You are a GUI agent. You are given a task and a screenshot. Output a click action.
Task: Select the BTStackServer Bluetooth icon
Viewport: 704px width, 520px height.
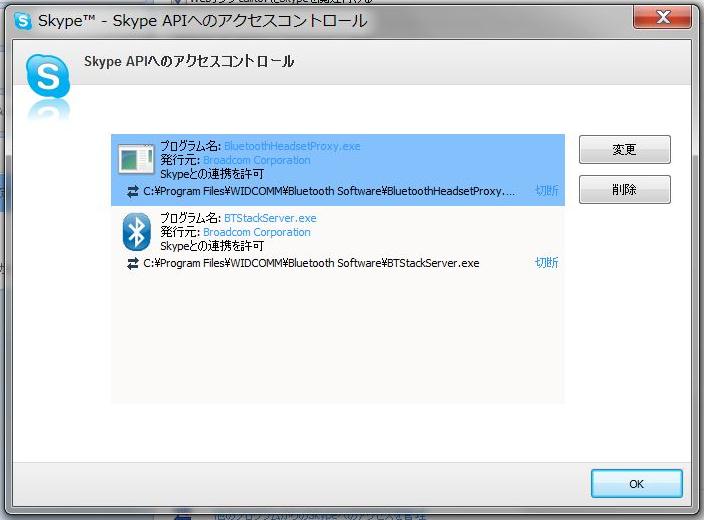point(136,232)
